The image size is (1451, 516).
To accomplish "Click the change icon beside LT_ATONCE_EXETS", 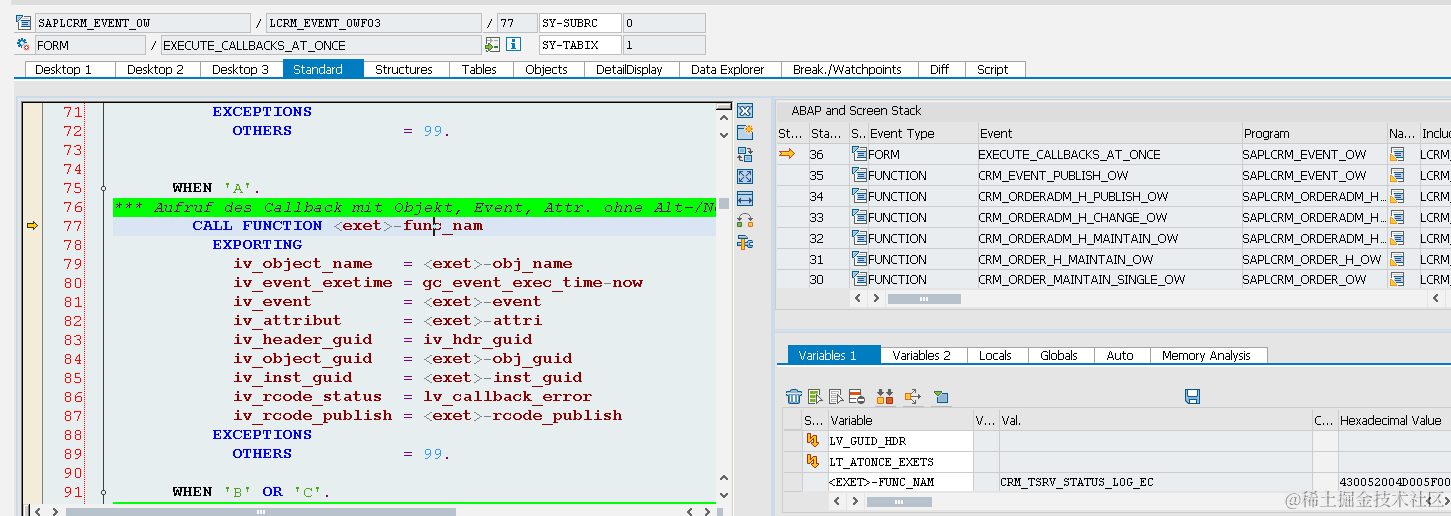I will [x=813, y=461].
